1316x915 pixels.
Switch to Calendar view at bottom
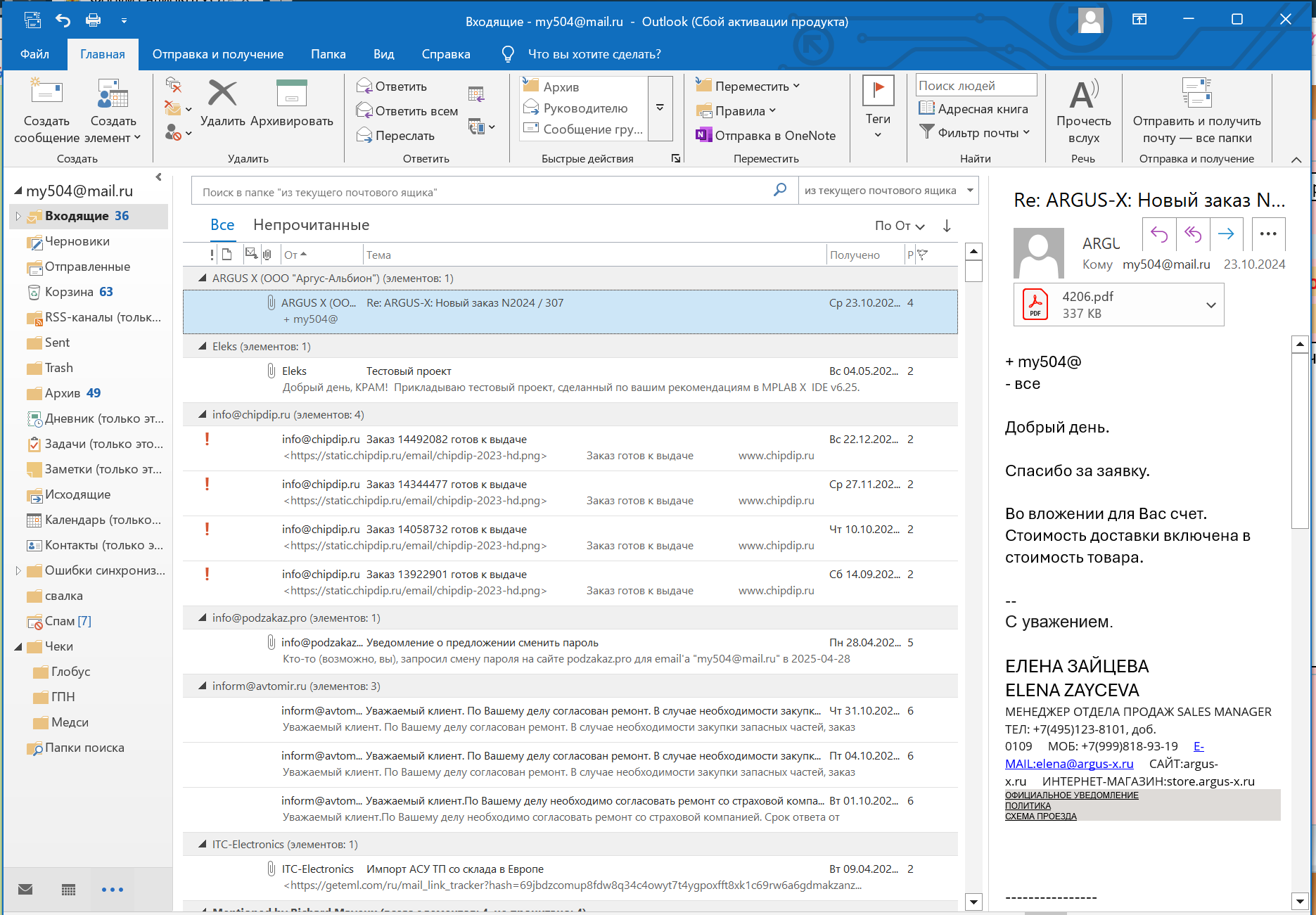click(x=68, y=890)
